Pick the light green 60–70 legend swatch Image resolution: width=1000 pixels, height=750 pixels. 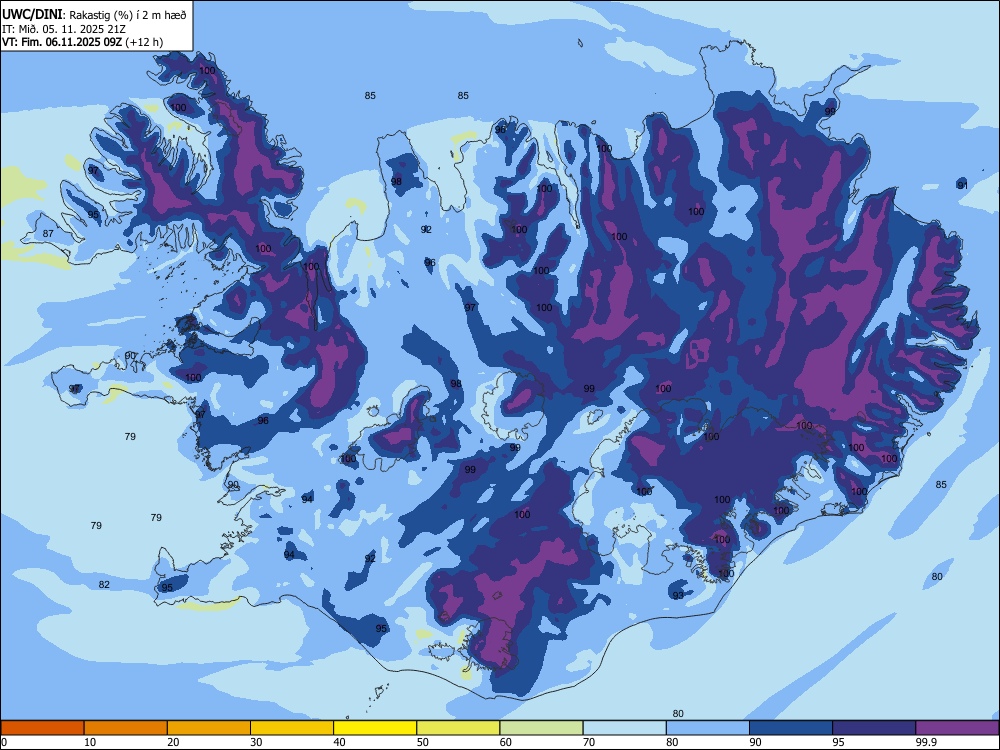tap(541, 728)
